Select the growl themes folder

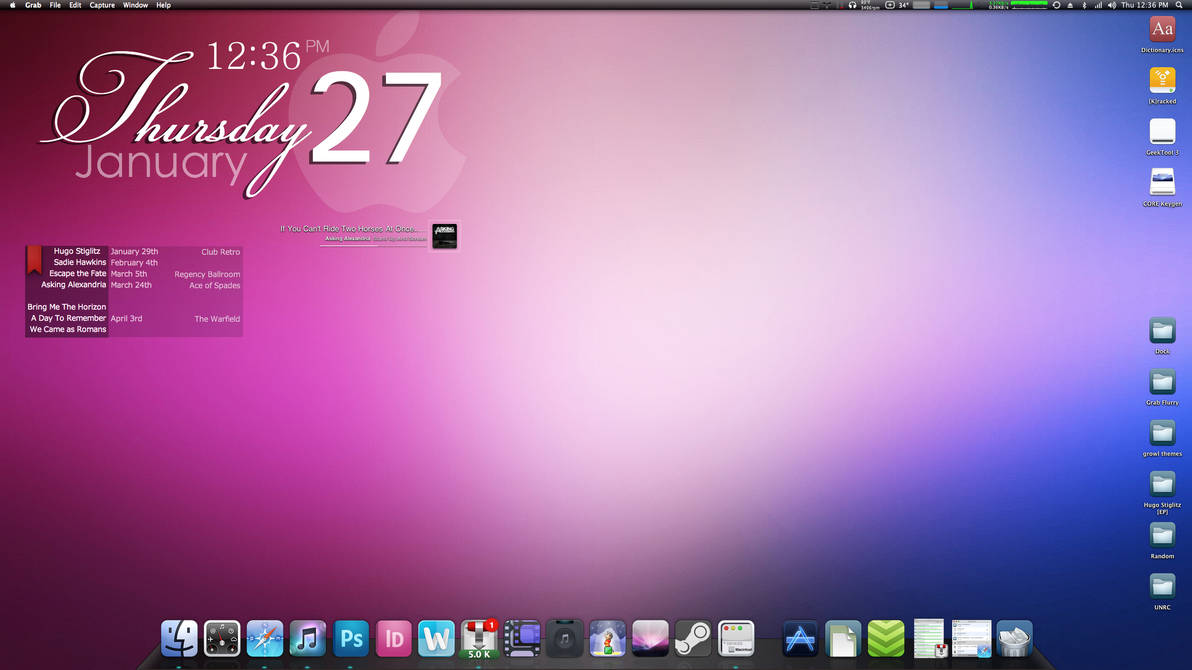pyautogui.click(x=1162, y=438)
